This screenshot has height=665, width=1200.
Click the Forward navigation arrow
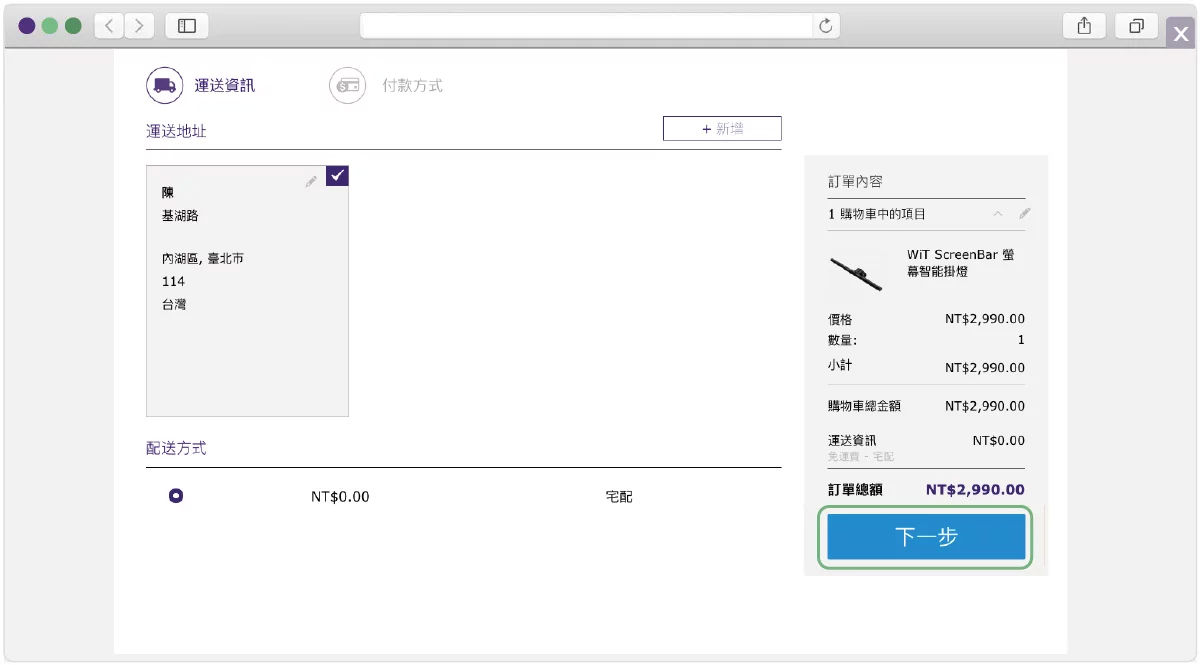point(139,26)
